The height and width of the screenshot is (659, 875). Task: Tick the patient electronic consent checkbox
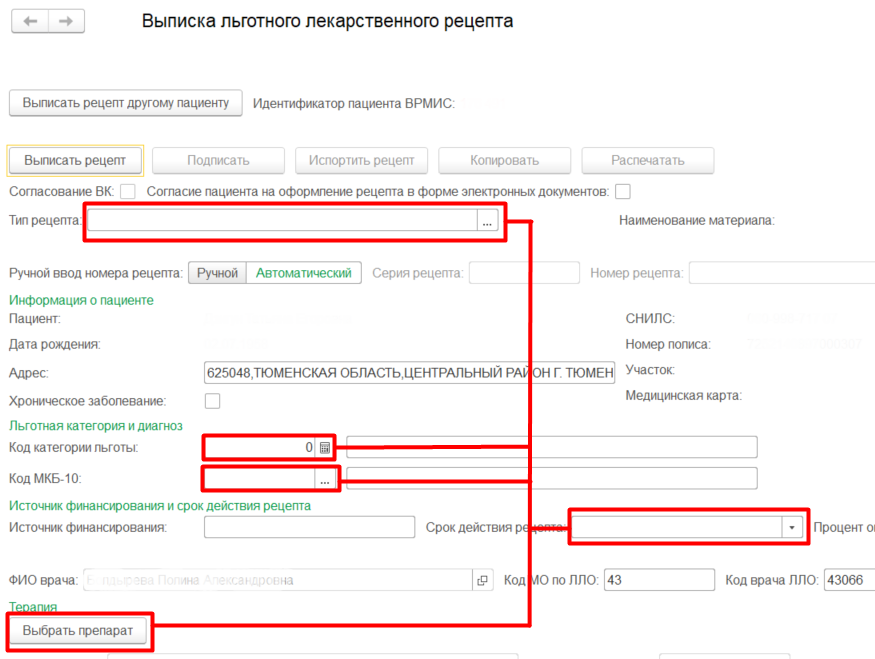[x=623, y=191]
